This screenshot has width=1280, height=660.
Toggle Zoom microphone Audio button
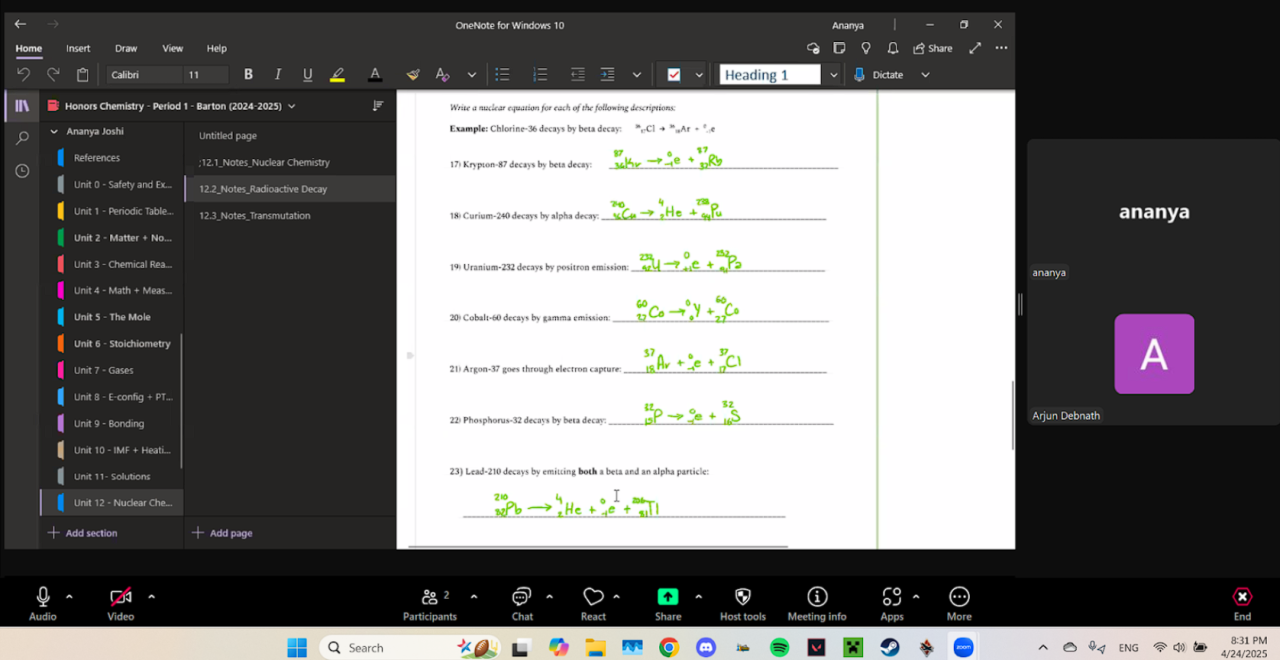pos(43,604)
